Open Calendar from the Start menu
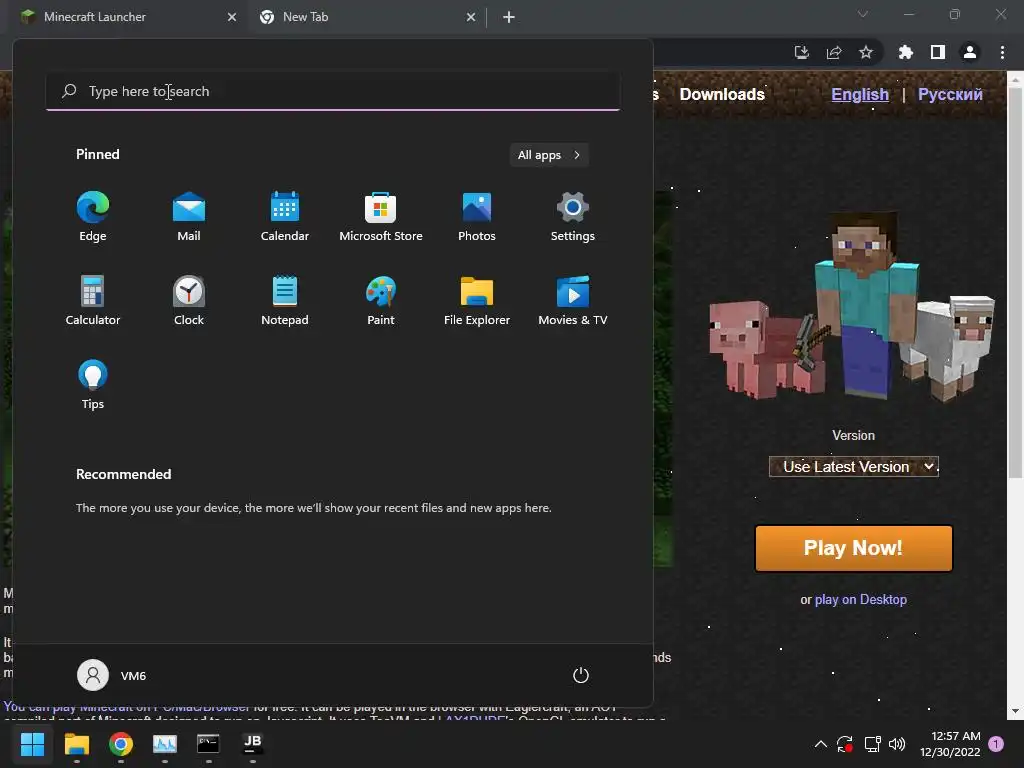The image size is (1024, 768). click(x=285, y=217)
